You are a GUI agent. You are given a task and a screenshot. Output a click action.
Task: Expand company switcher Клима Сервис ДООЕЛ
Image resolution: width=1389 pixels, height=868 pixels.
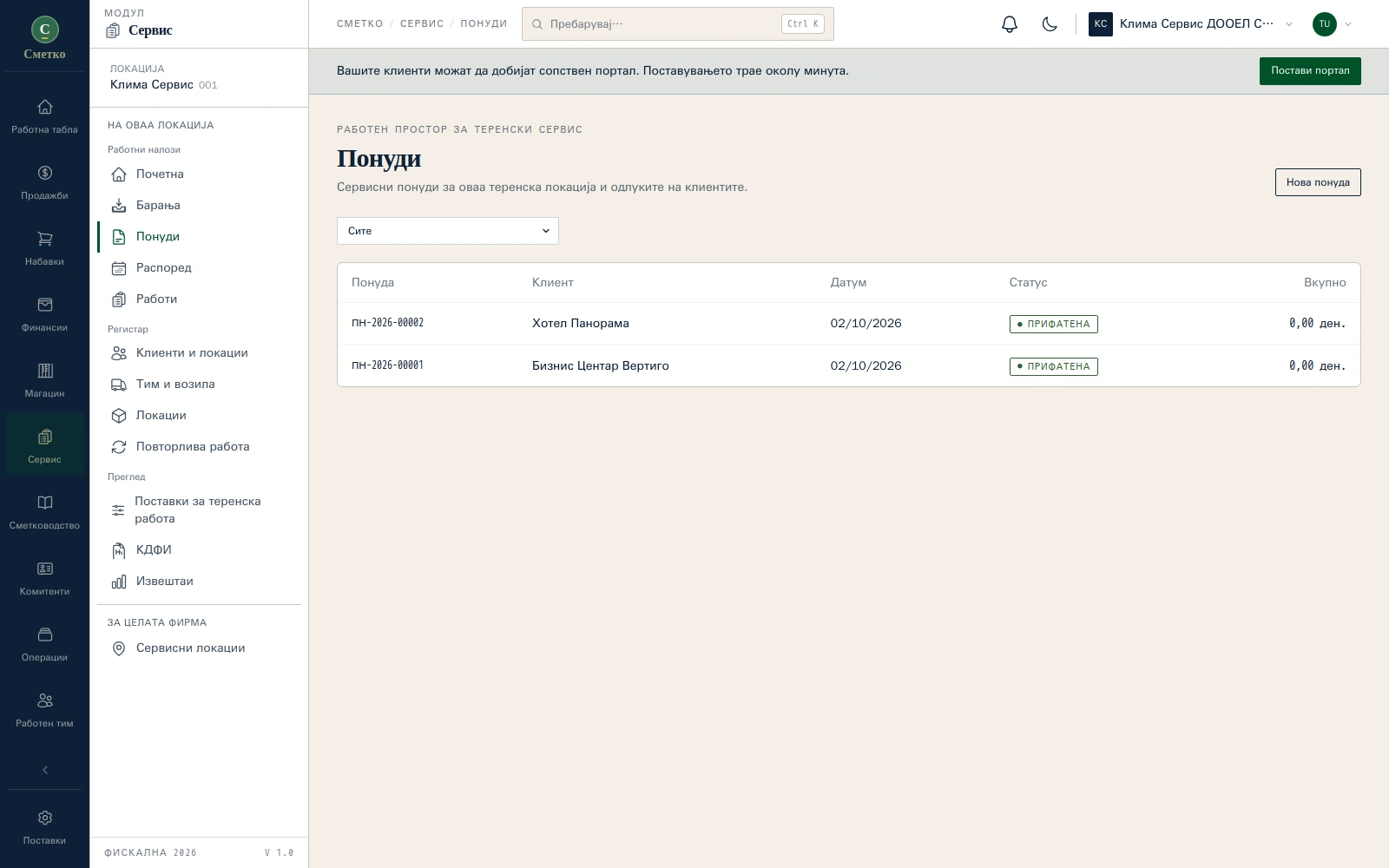coord(1191,24)
